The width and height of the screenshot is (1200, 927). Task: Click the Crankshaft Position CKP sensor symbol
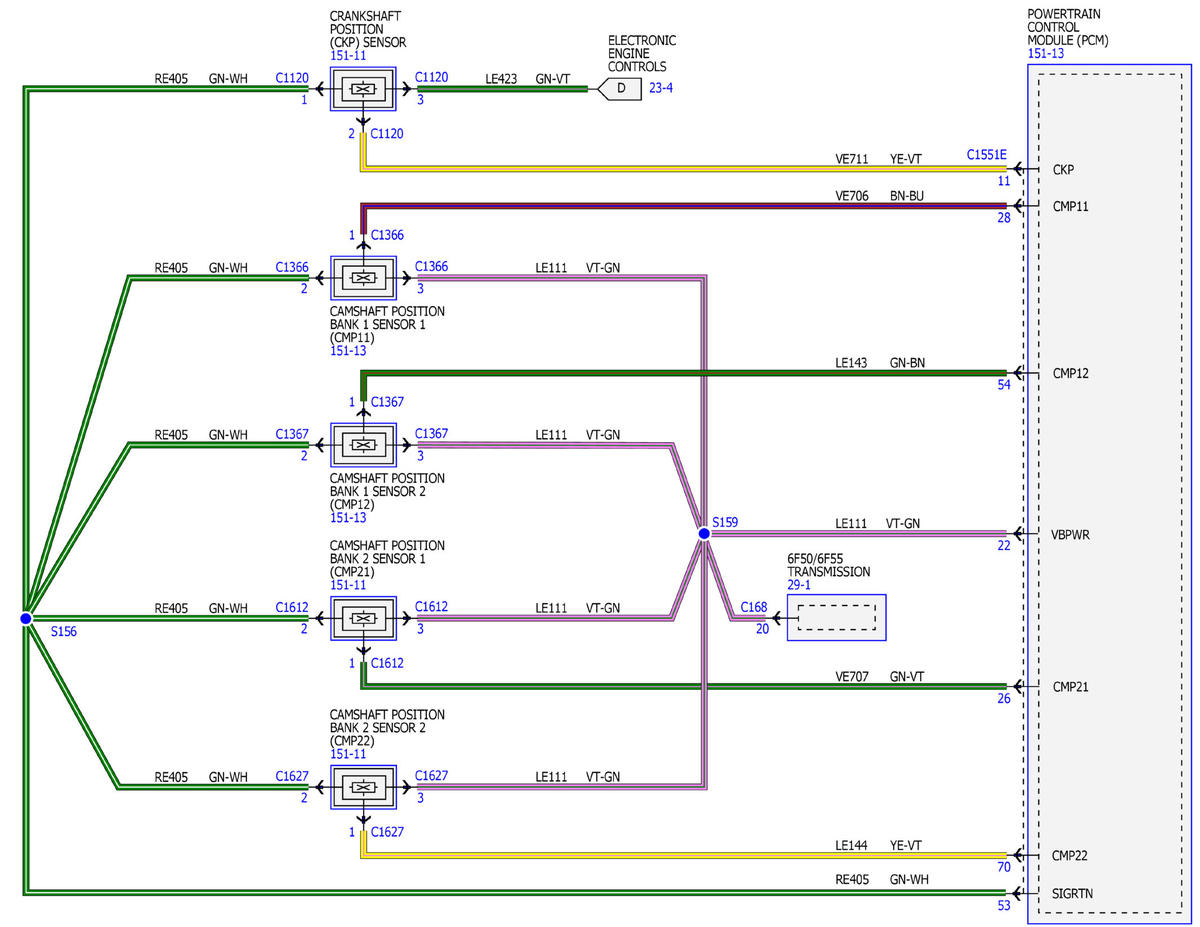click(364, 89)
